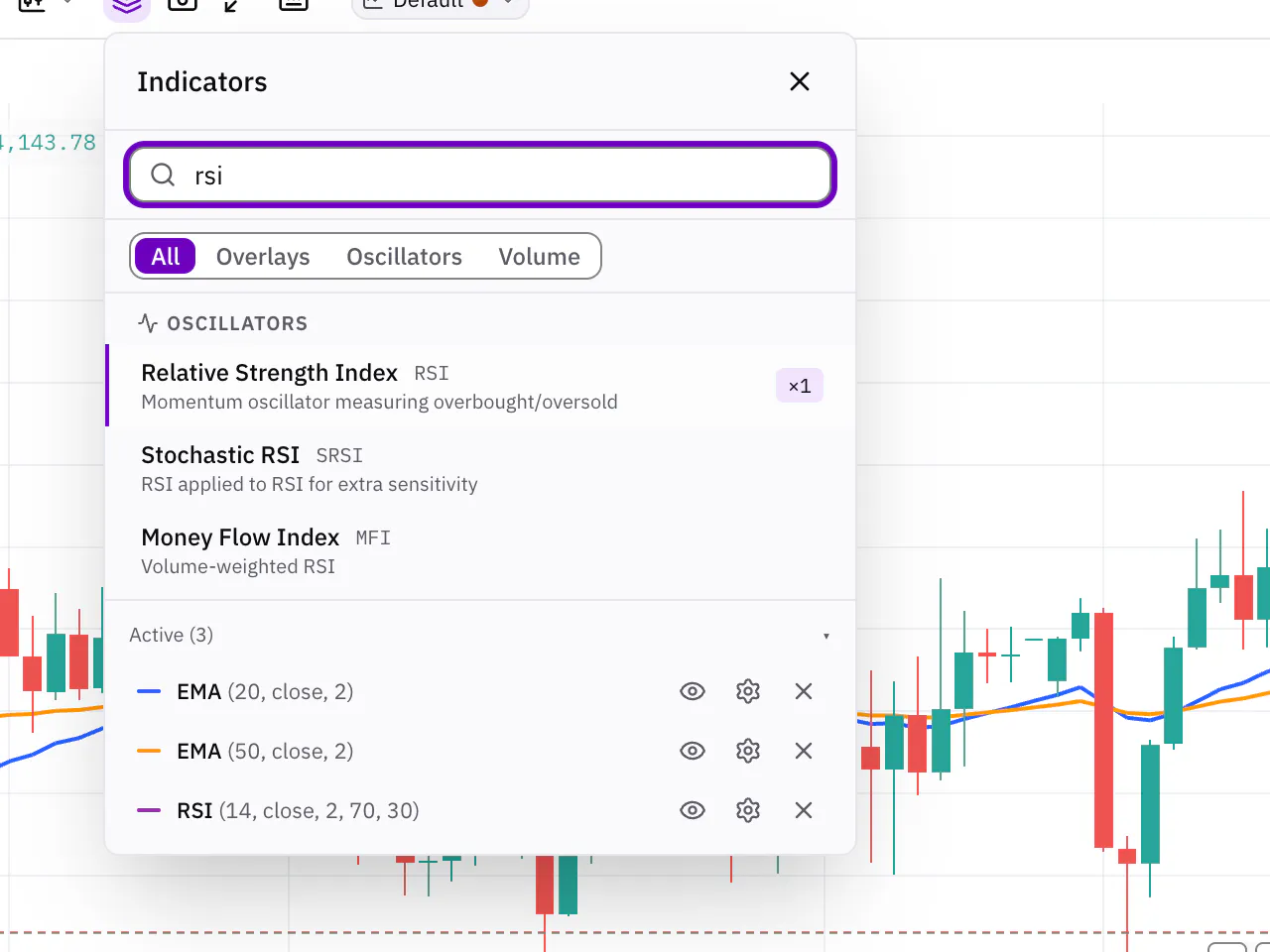Click the ×1 badge on Relative Strength Index
Viewport: 1270px width, 952px height.
click(800, 386)
